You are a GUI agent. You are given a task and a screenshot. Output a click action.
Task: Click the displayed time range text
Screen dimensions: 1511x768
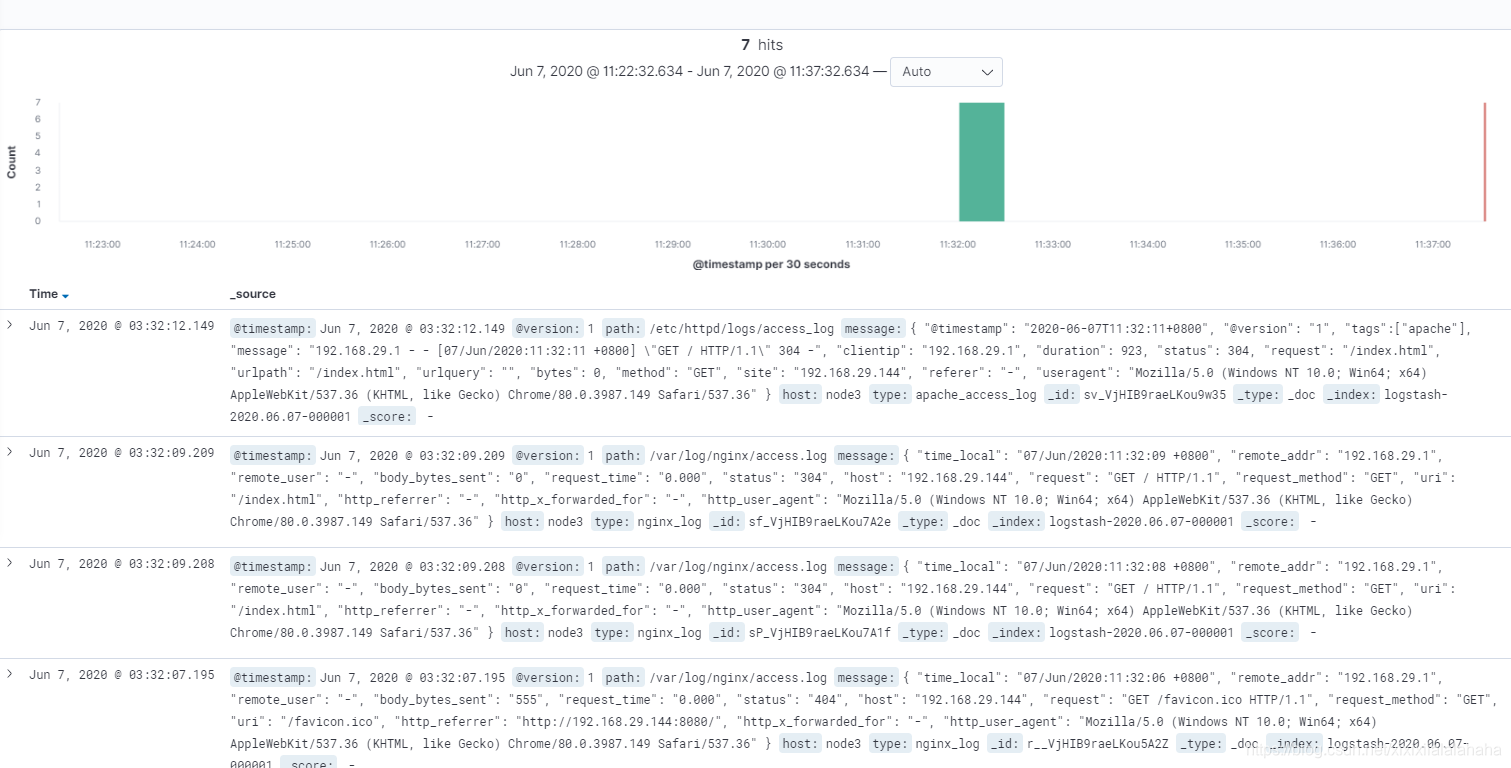point(690,72)
